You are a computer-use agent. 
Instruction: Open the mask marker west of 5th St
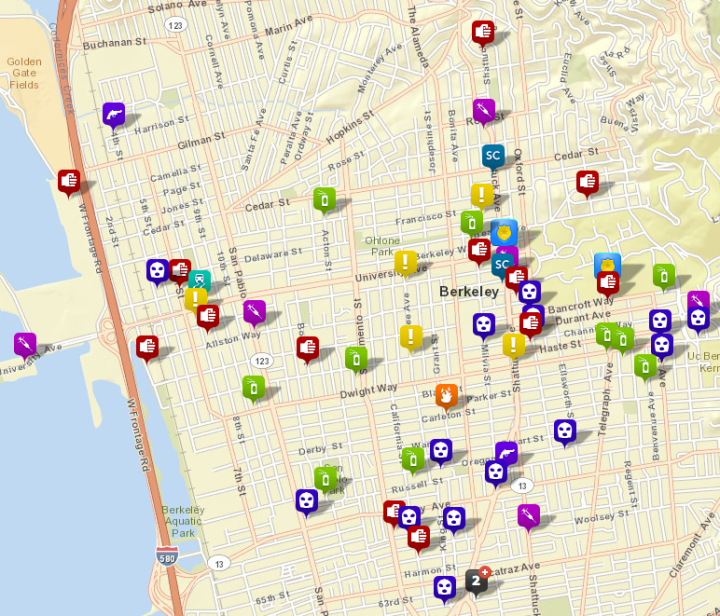tap(158, 272)
